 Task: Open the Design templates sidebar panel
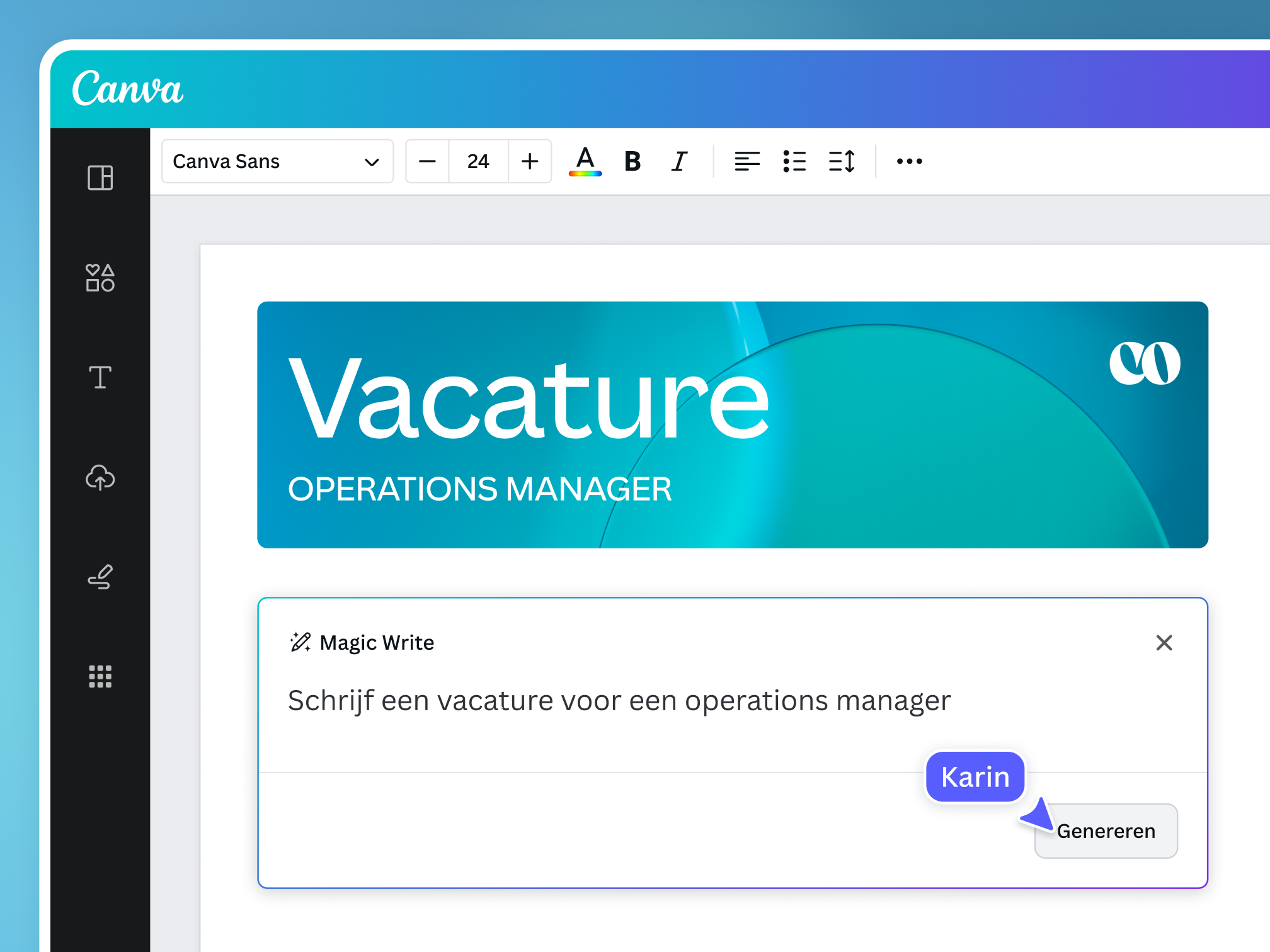click(x=100, y=178)
